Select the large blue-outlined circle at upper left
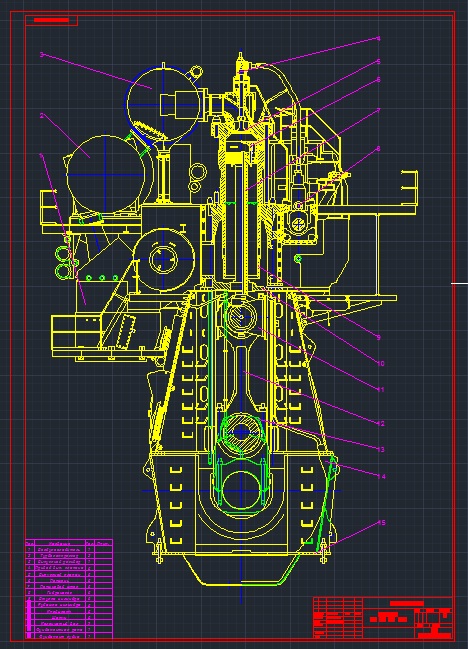Viewport: 468px width, 649px height. pos(163,104)
